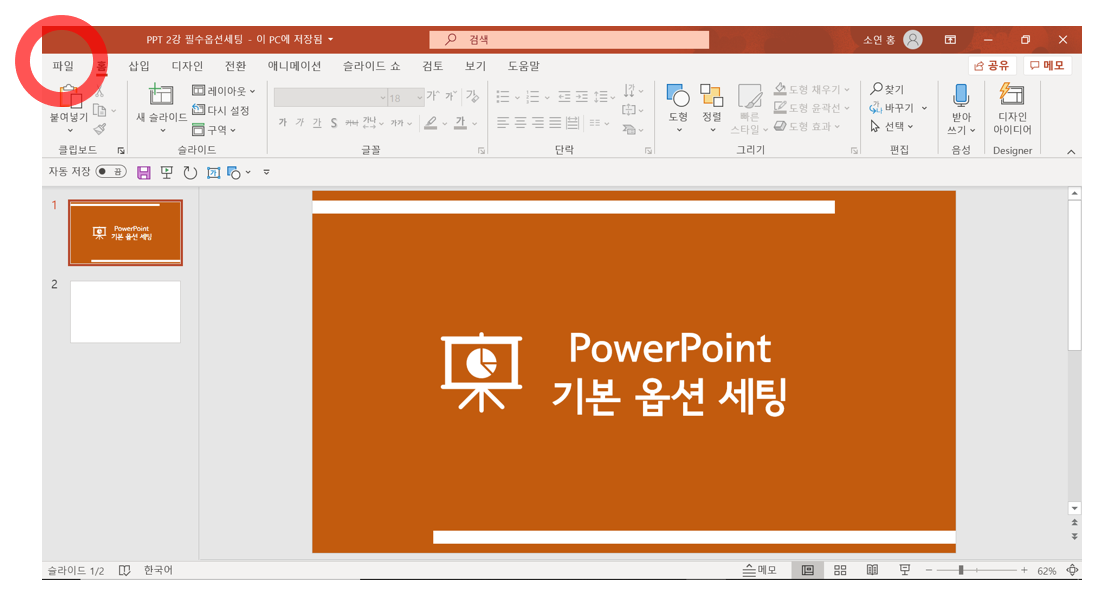Open the 애니메이션 ribbon tab
The image size is (1102, 597).
point(294,66)
